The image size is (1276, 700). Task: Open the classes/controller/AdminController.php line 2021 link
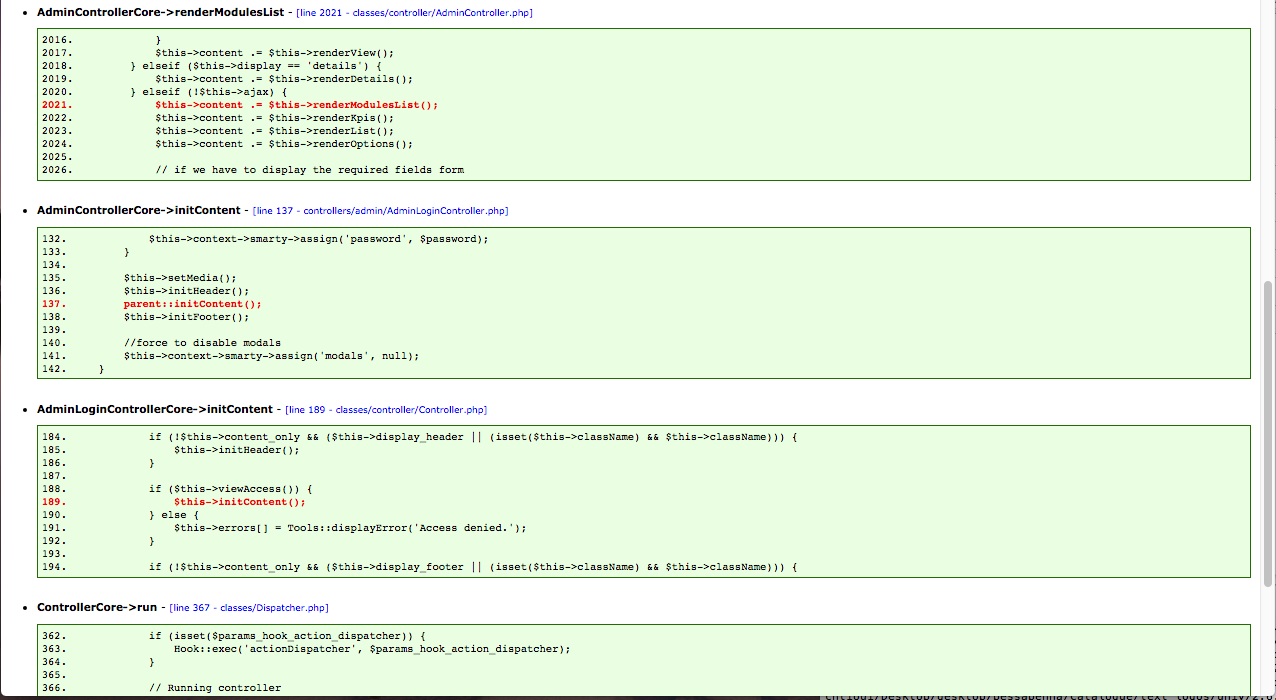coord(414,13)
